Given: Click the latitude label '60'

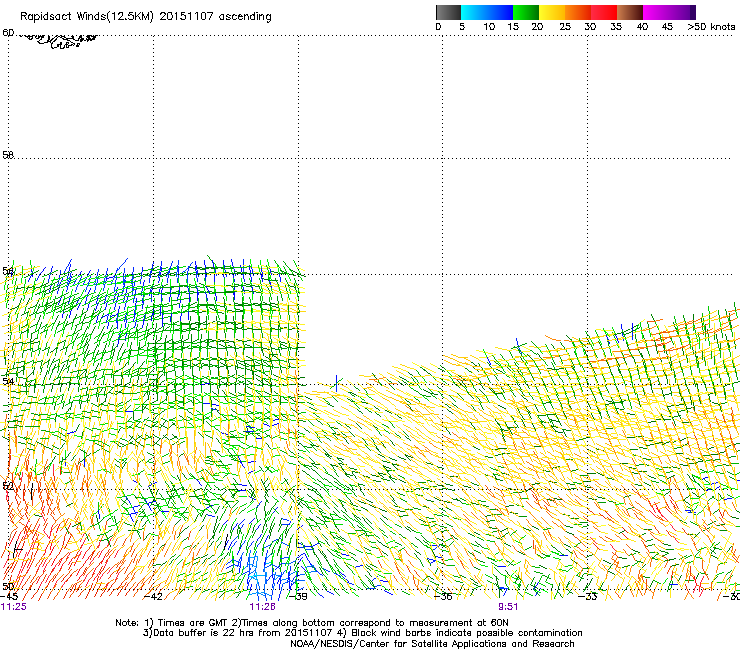Looking at the screenshot, I should click(8, 33).
